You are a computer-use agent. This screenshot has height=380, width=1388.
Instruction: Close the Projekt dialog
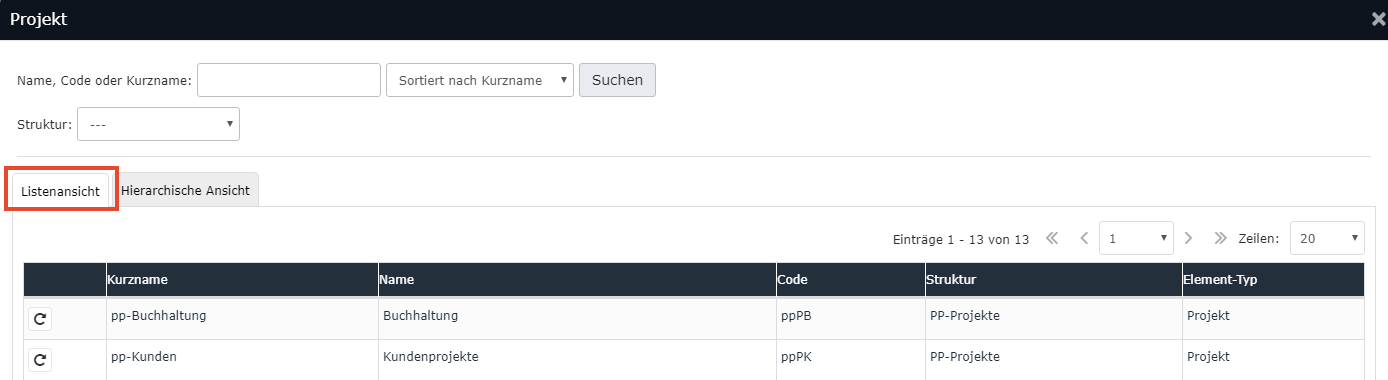click(1378, 19)
